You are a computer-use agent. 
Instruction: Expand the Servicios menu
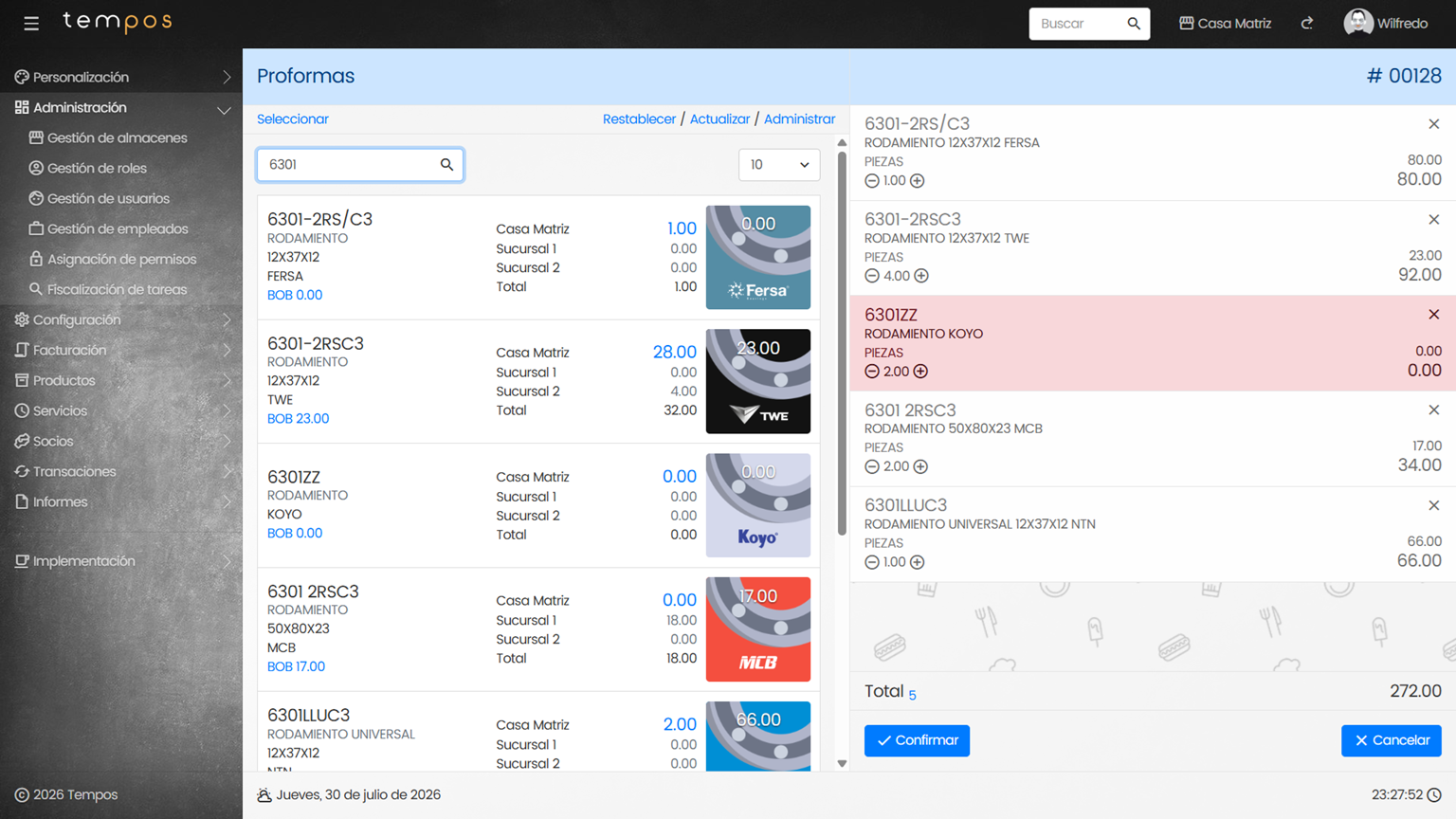tap(121, 410)
